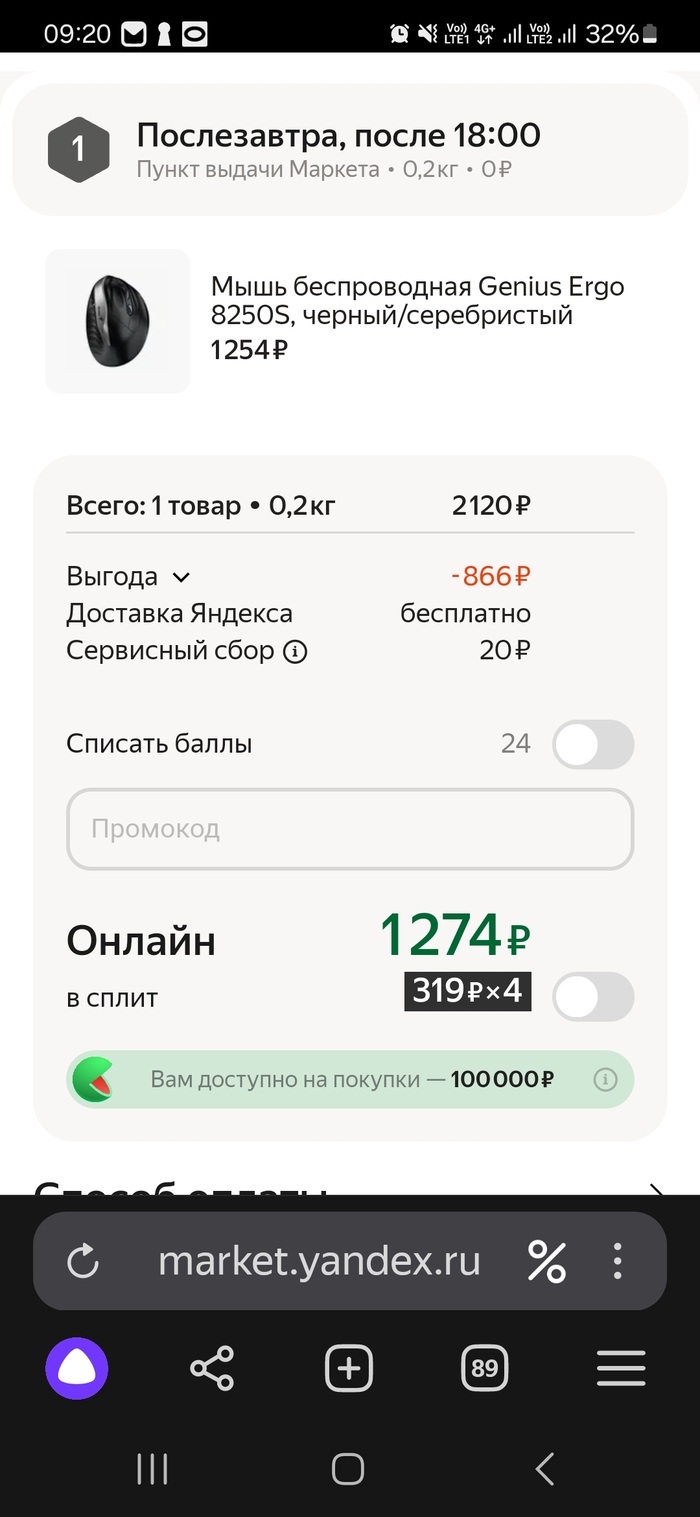Screen dimensions: 700x1517
Task: Open the tab switcher showing 89 tabs
Action: [485, 1368]
